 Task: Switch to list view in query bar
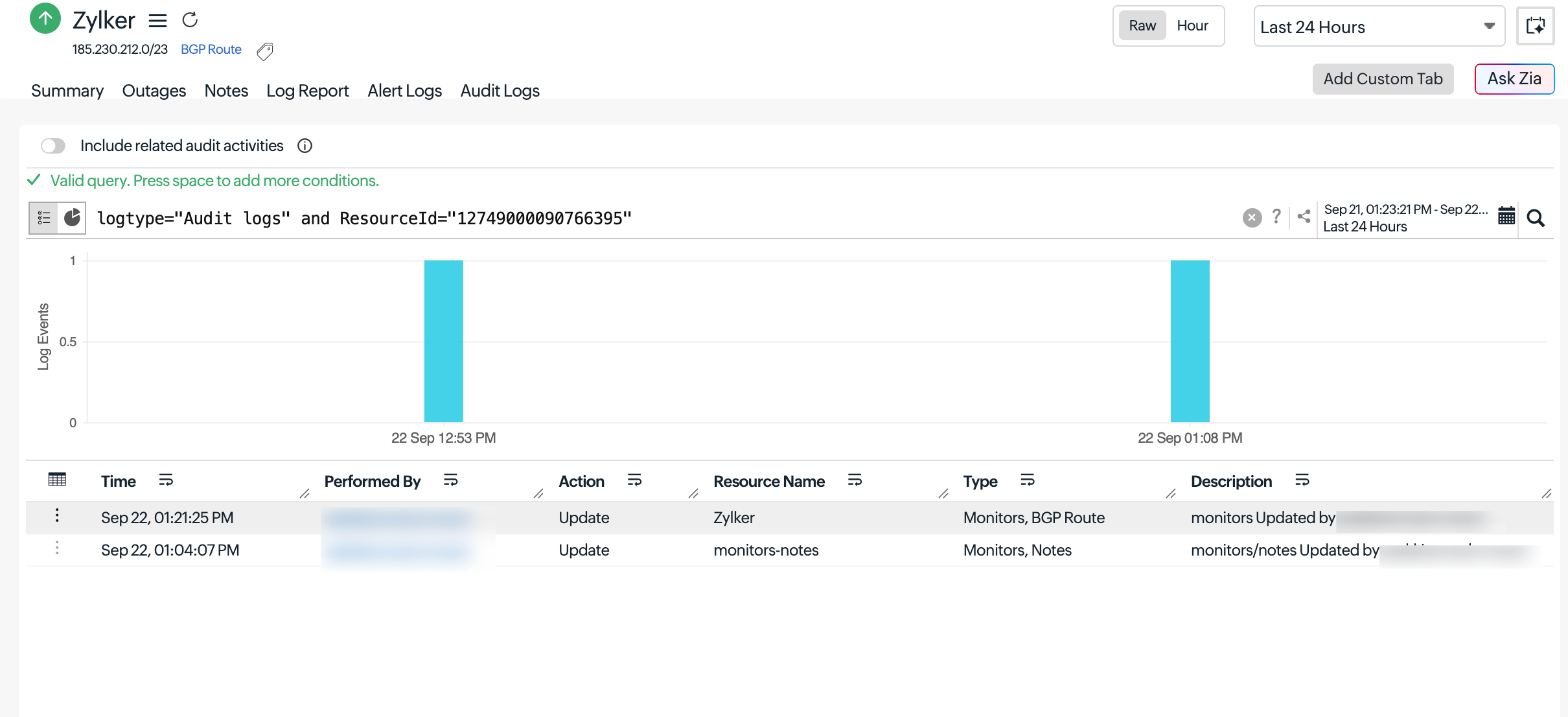[x=44, y=218]
